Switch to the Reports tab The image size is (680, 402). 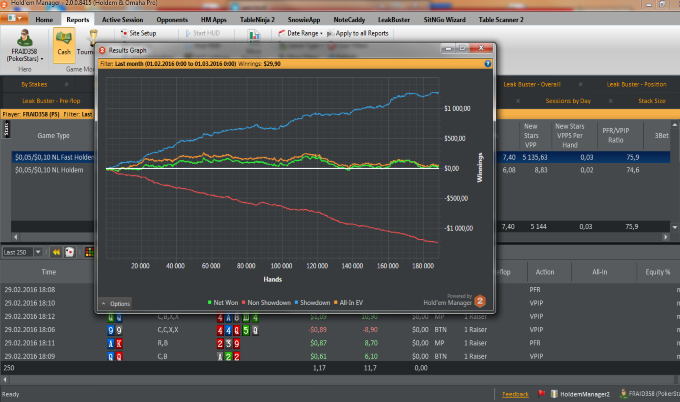point(78,20)
